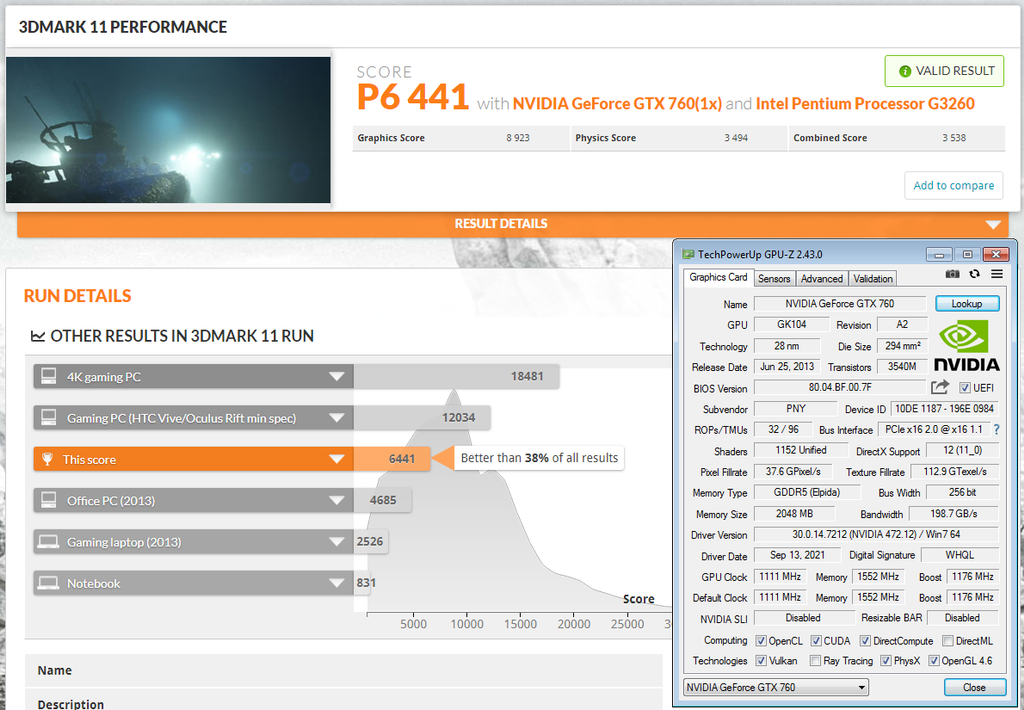Image resolution: width=1024 pixels, height=710 pixels.
Task: Open the GPU selection dropdown in GPU-Z
Action: [x=776, y=687]
